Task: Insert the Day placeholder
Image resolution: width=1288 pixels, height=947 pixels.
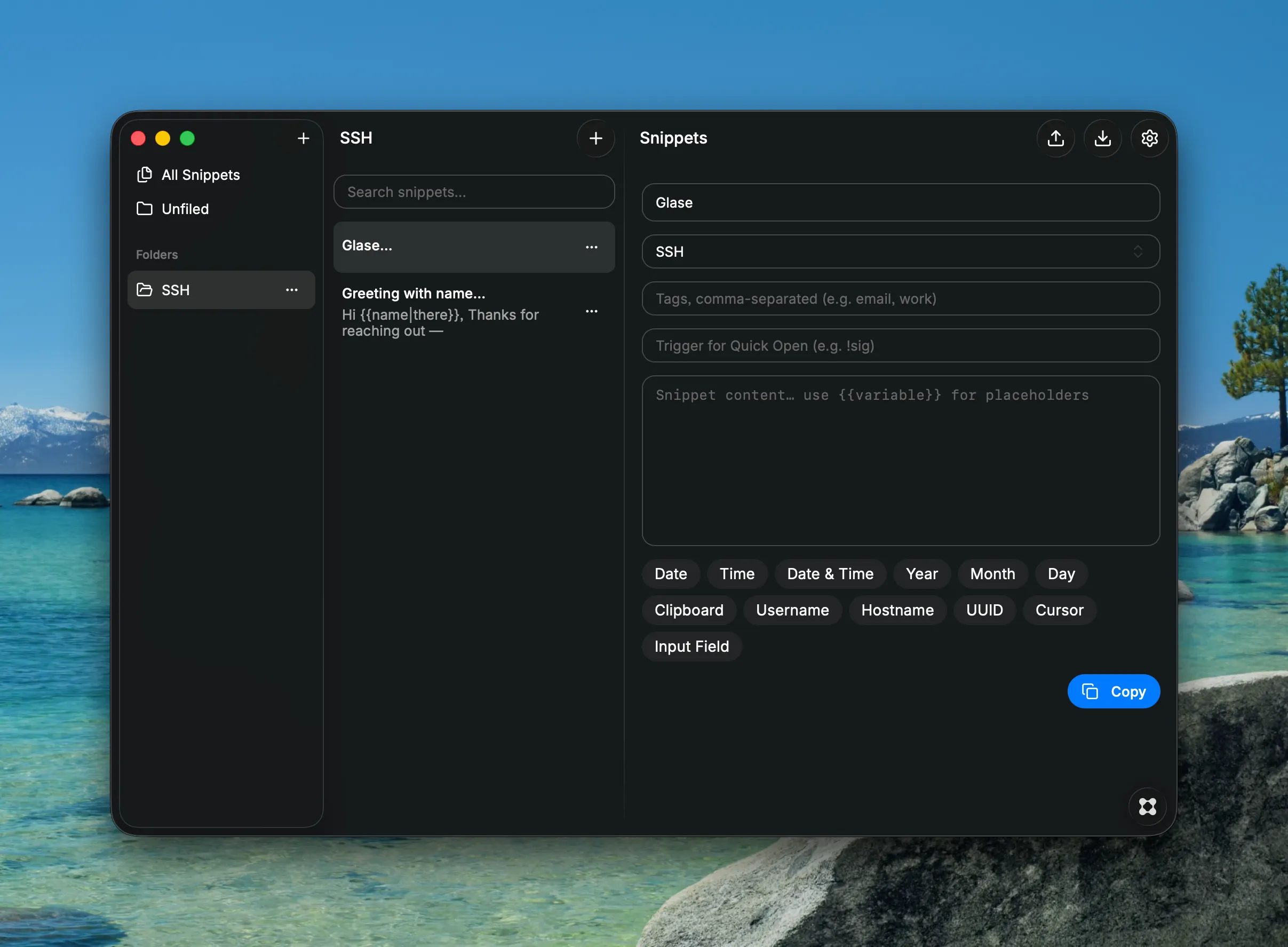Action: click(x=1061, y=574)
